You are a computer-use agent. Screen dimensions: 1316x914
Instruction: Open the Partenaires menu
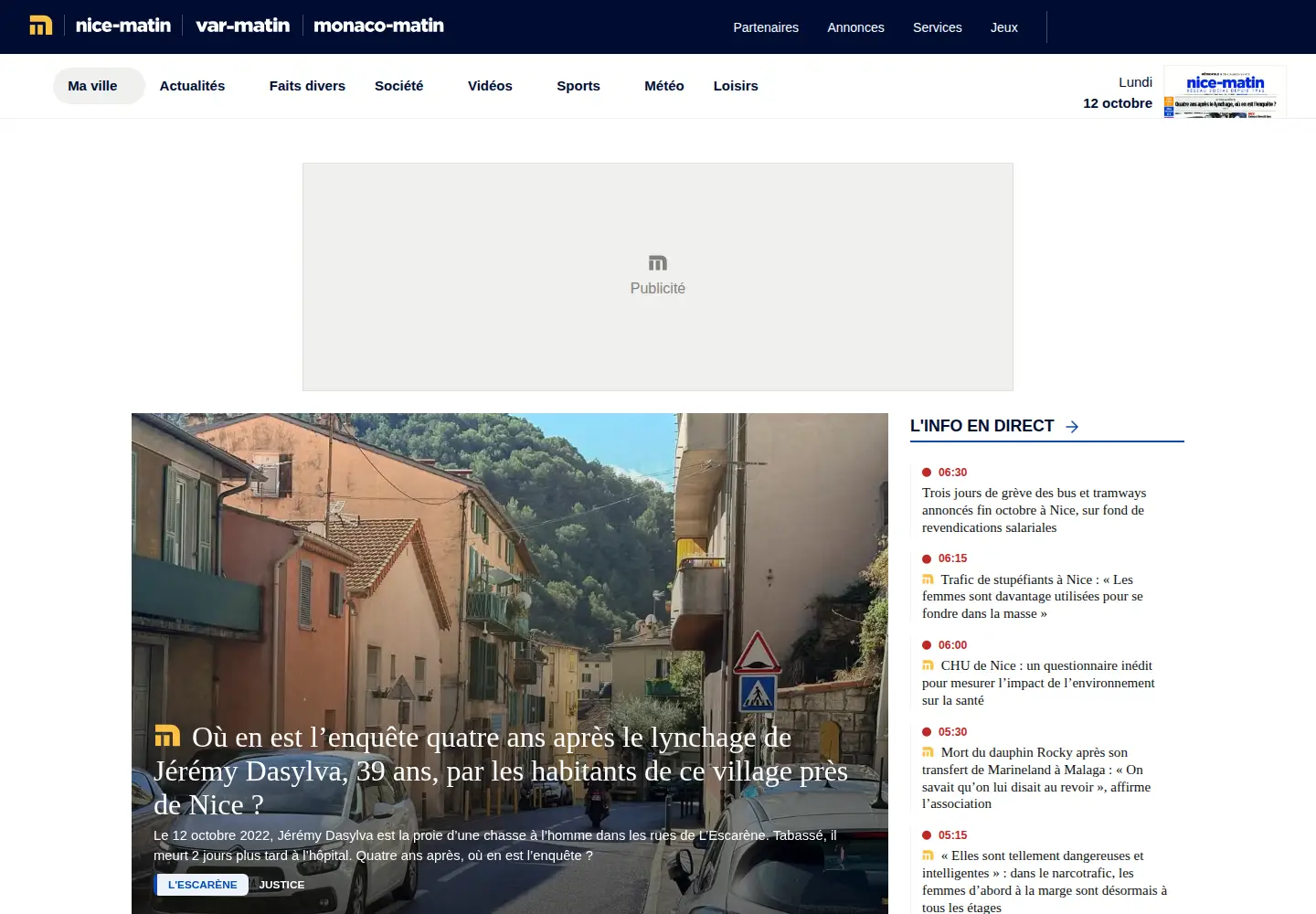[x=766, y=27]
